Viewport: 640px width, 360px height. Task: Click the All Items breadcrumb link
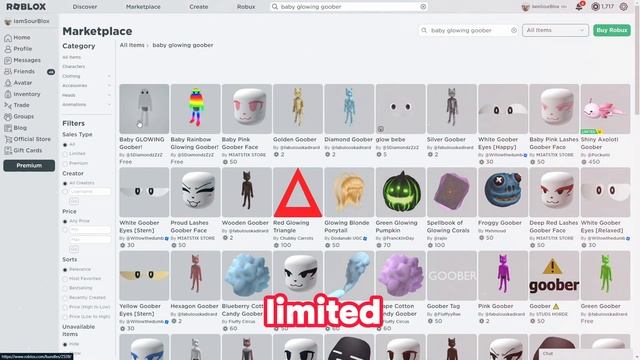tap(132, 45)
